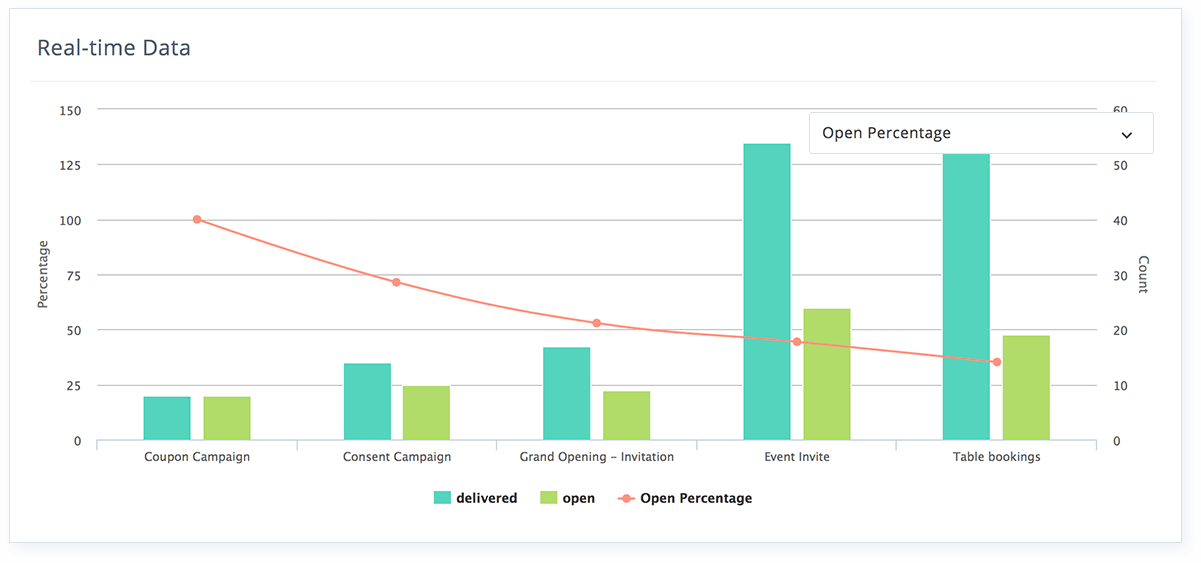Click the Grand Opening – Invitation open bar
Image resolution: width=1201 pixels, height=563 pixels.
626,416
